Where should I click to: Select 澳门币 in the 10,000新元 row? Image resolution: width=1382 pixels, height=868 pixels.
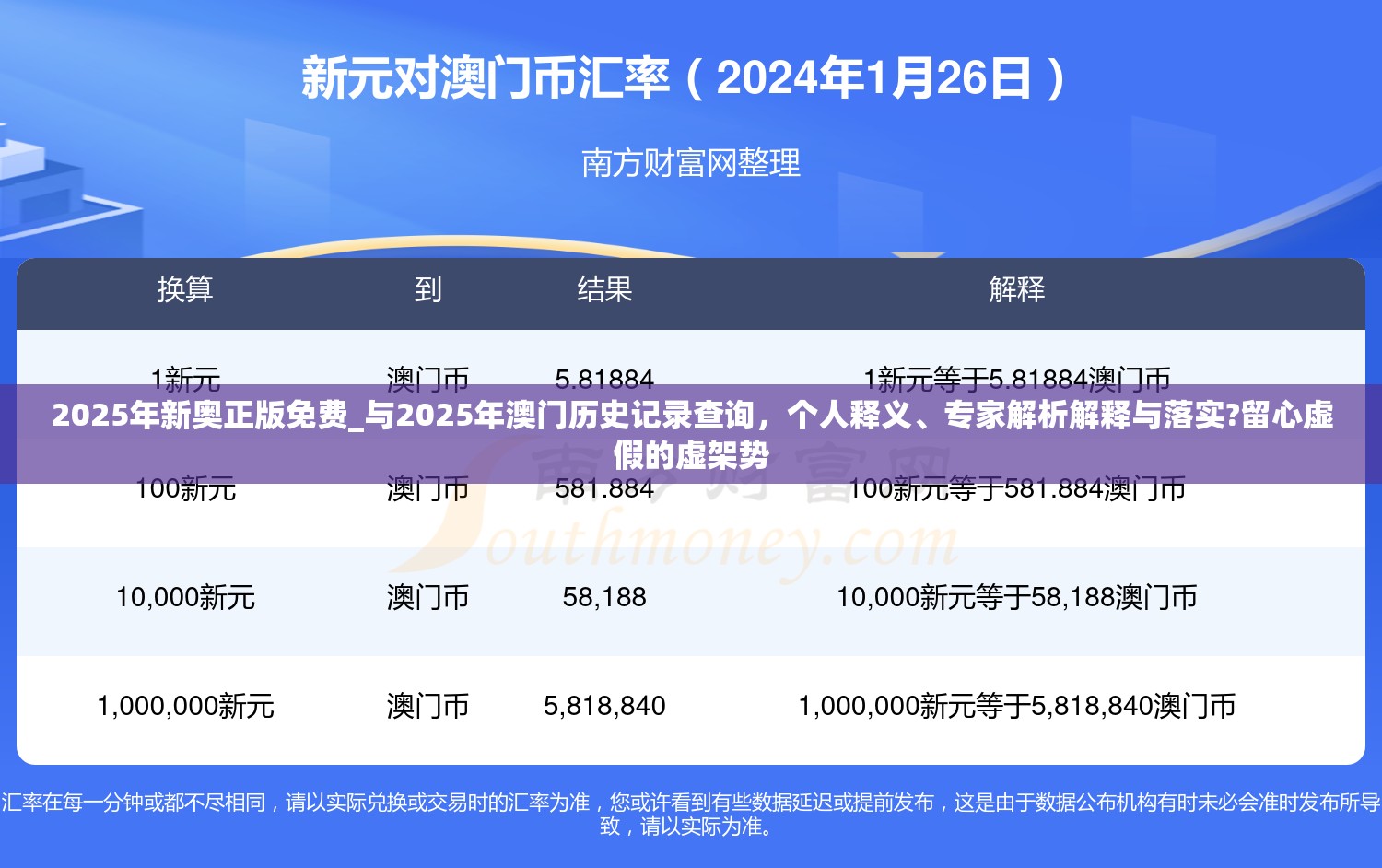coord(427,597)
